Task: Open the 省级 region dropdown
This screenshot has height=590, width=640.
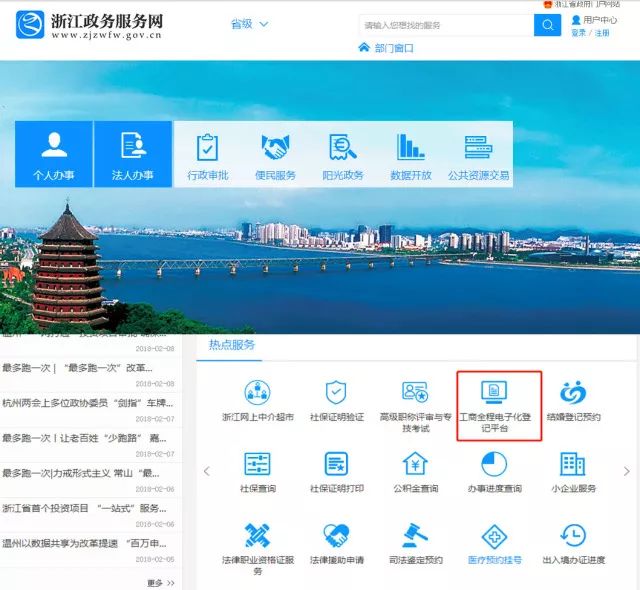Action: click(249, 24)
